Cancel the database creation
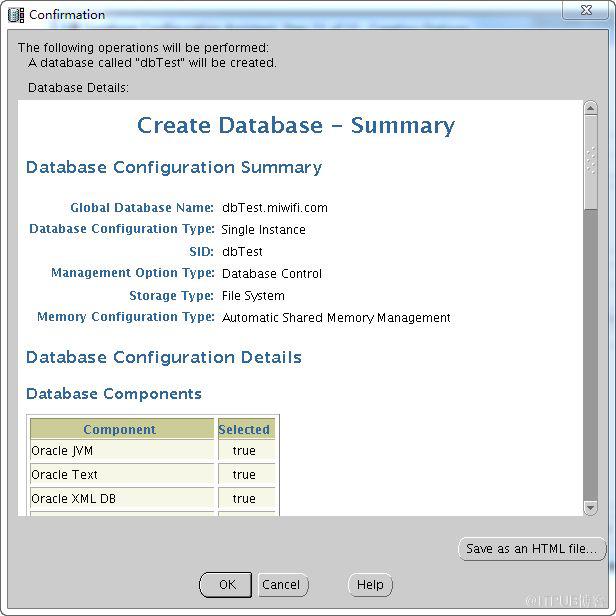This screenshot has height=616, width=616. 281,585
